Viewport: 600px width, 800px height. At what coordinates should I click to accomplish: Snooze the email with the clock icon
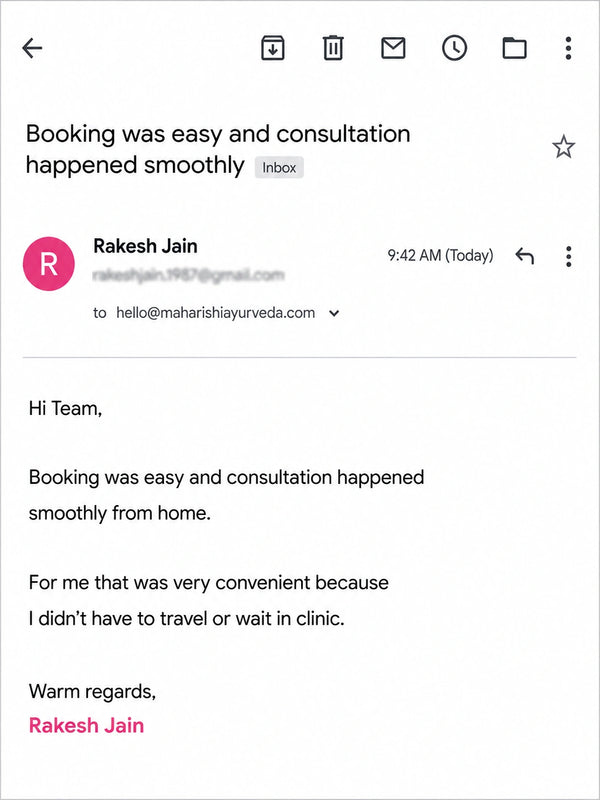click(454, 48)
